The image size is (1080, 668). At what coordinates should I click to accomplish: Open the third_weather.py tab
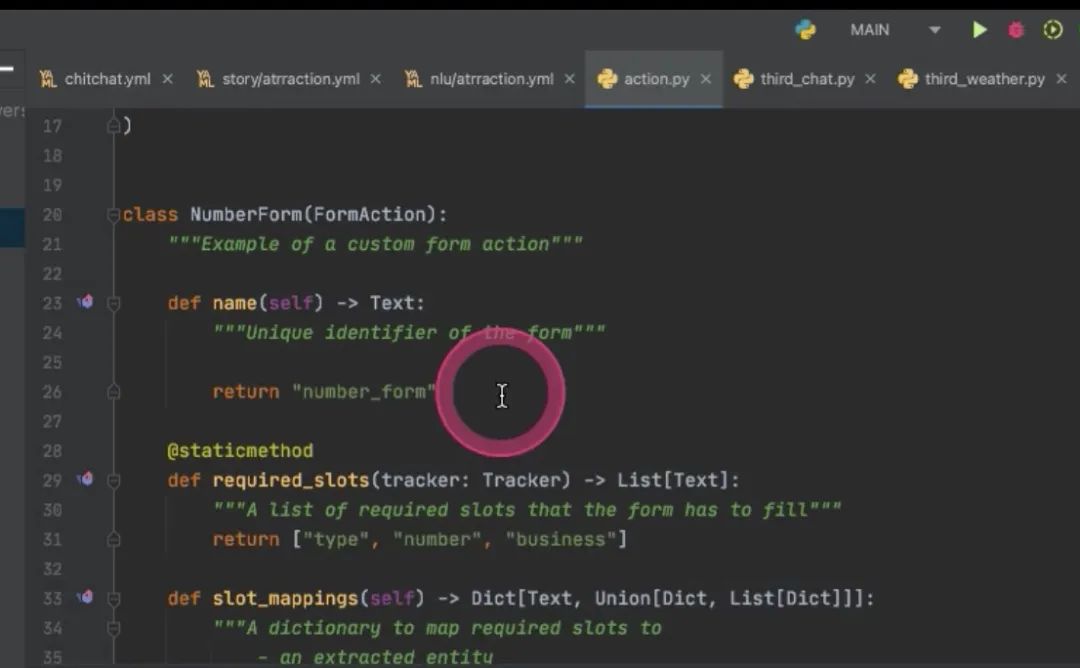coord(985,79)
